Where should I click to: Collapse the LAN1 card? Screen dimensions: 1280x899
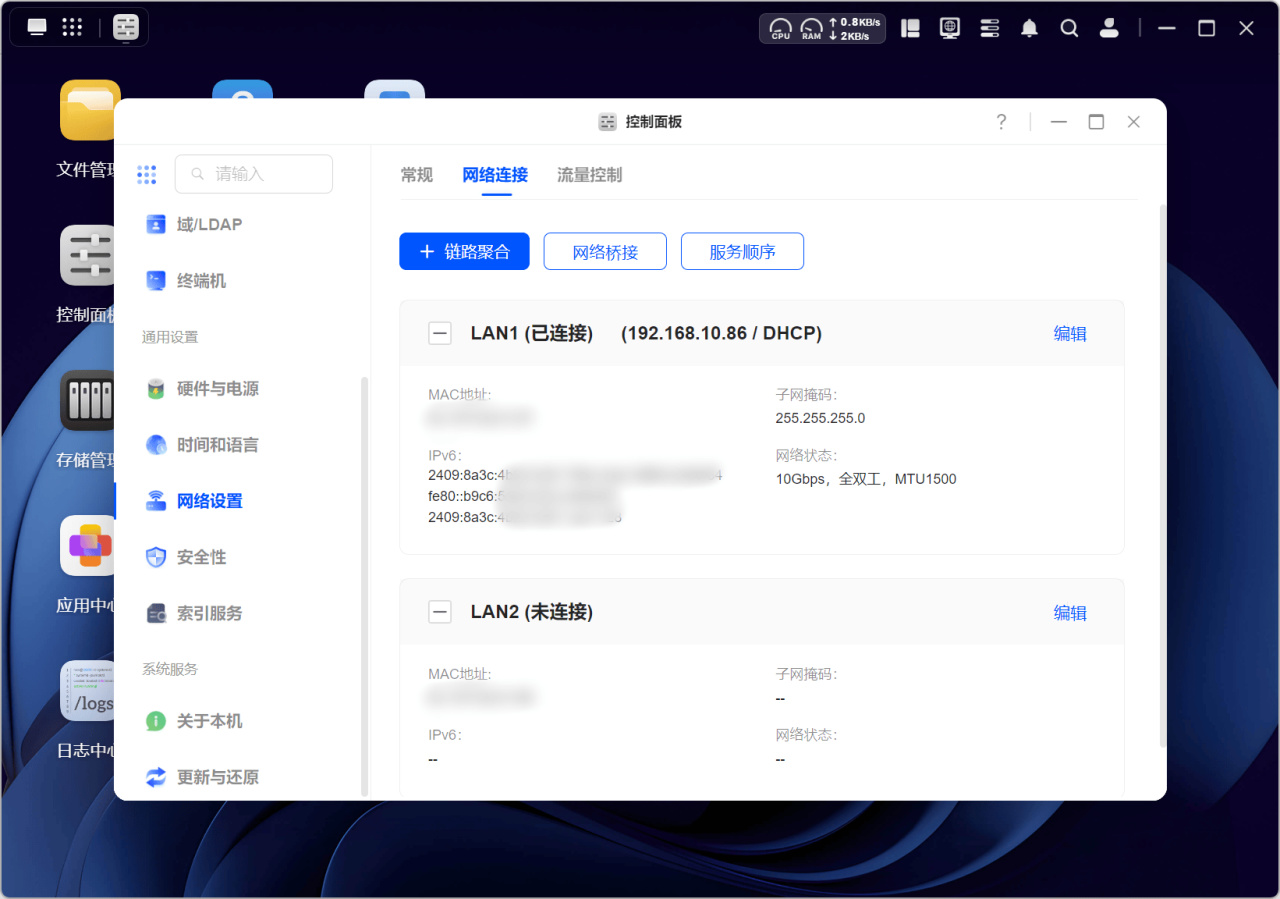pyautogui.click(x=440, y=334)
